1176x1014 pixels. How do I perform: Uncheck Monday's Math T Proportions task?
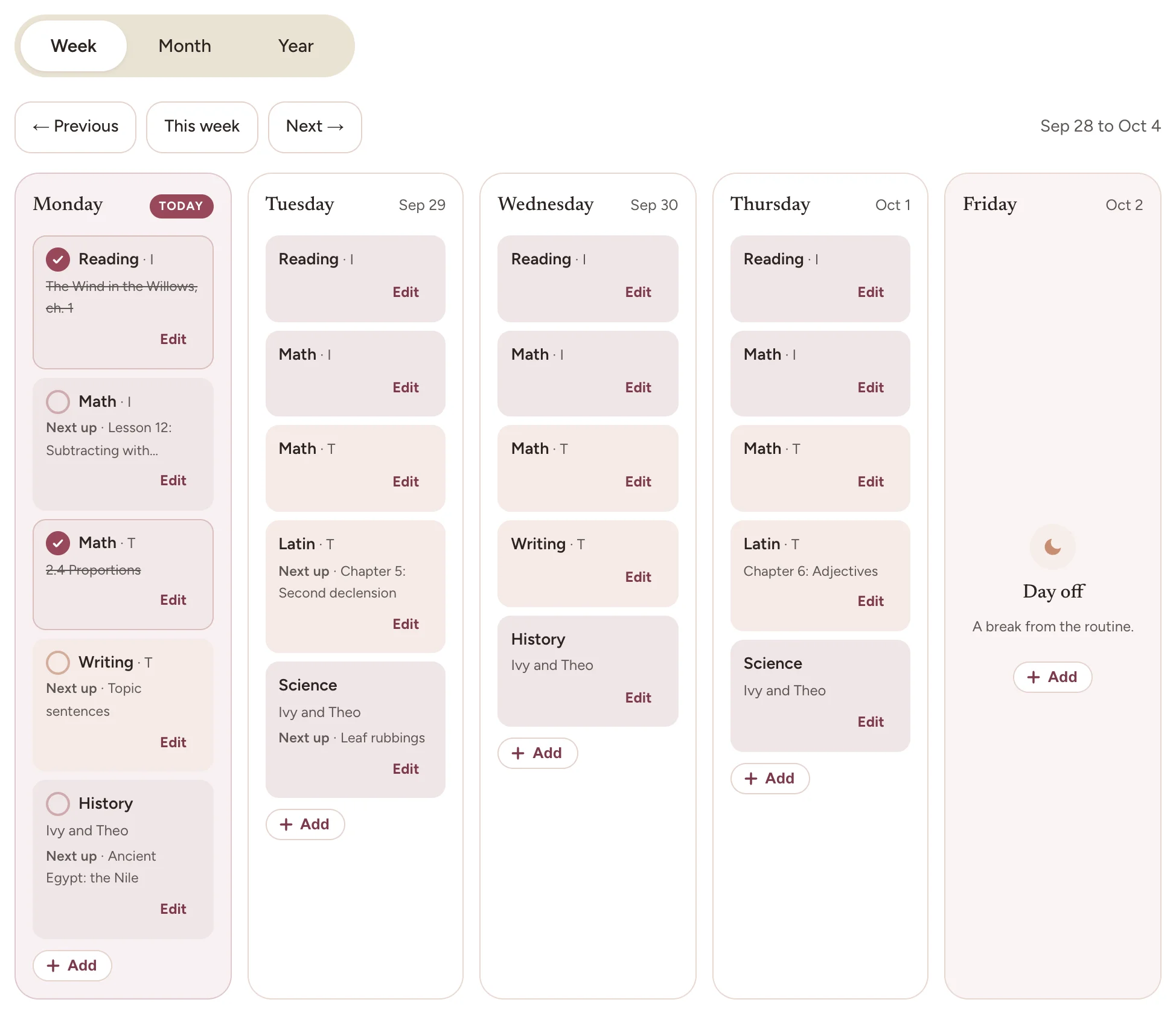(58, 543)
